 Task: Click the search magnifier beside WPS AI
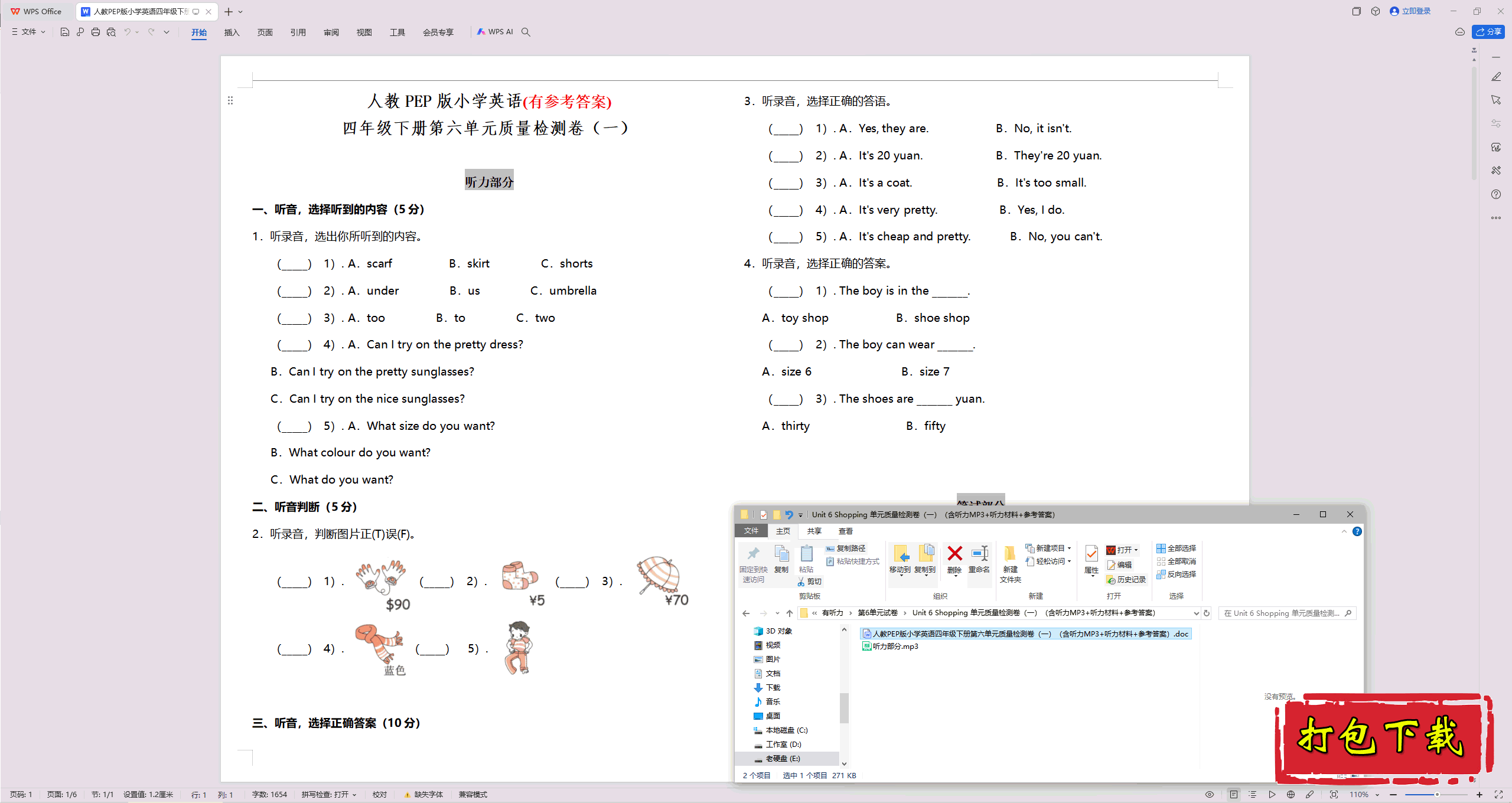(526, 32)
